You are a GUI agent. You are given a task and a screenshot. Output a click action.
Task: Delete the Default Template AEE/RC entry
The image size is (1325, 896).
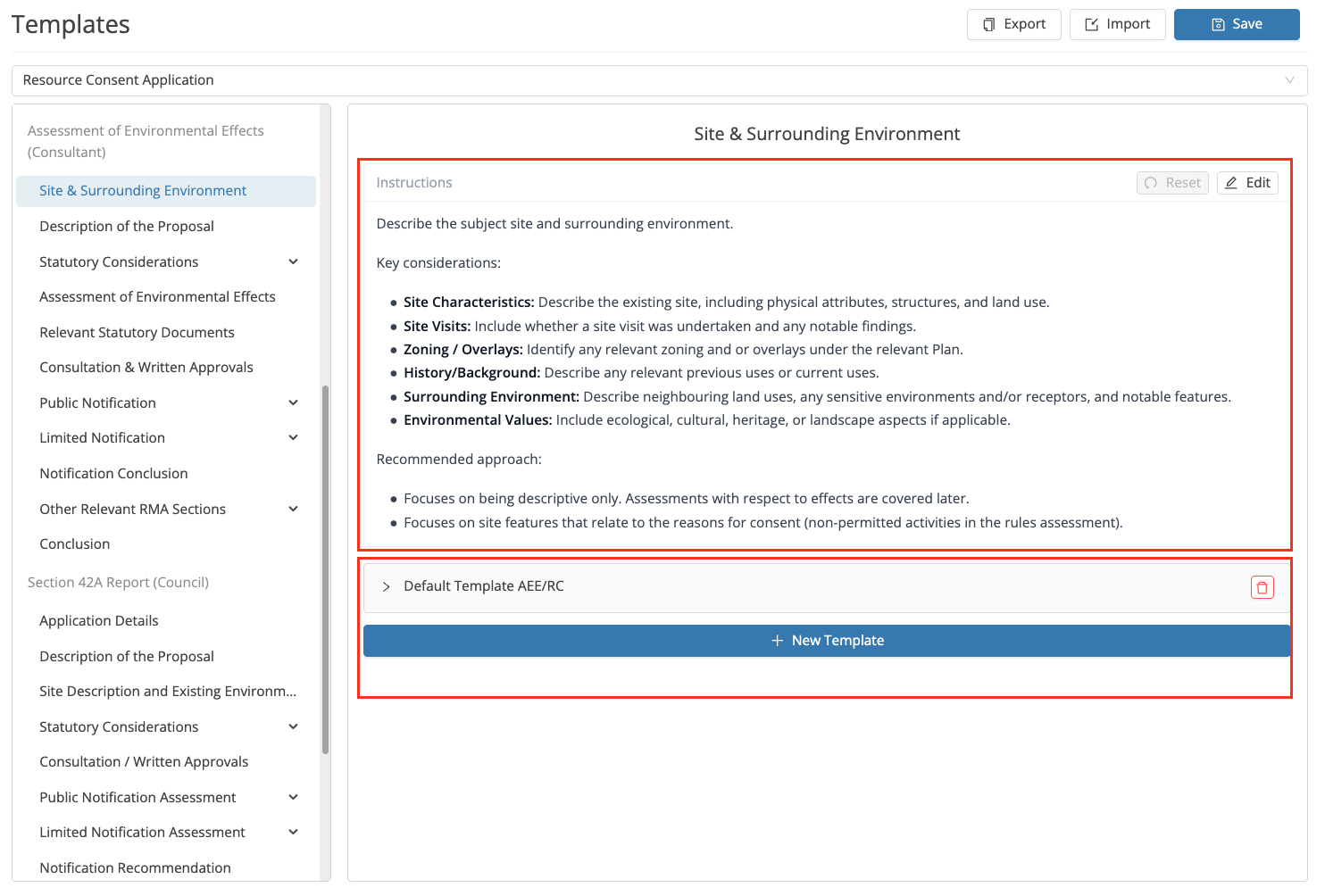click(1262, 587)
